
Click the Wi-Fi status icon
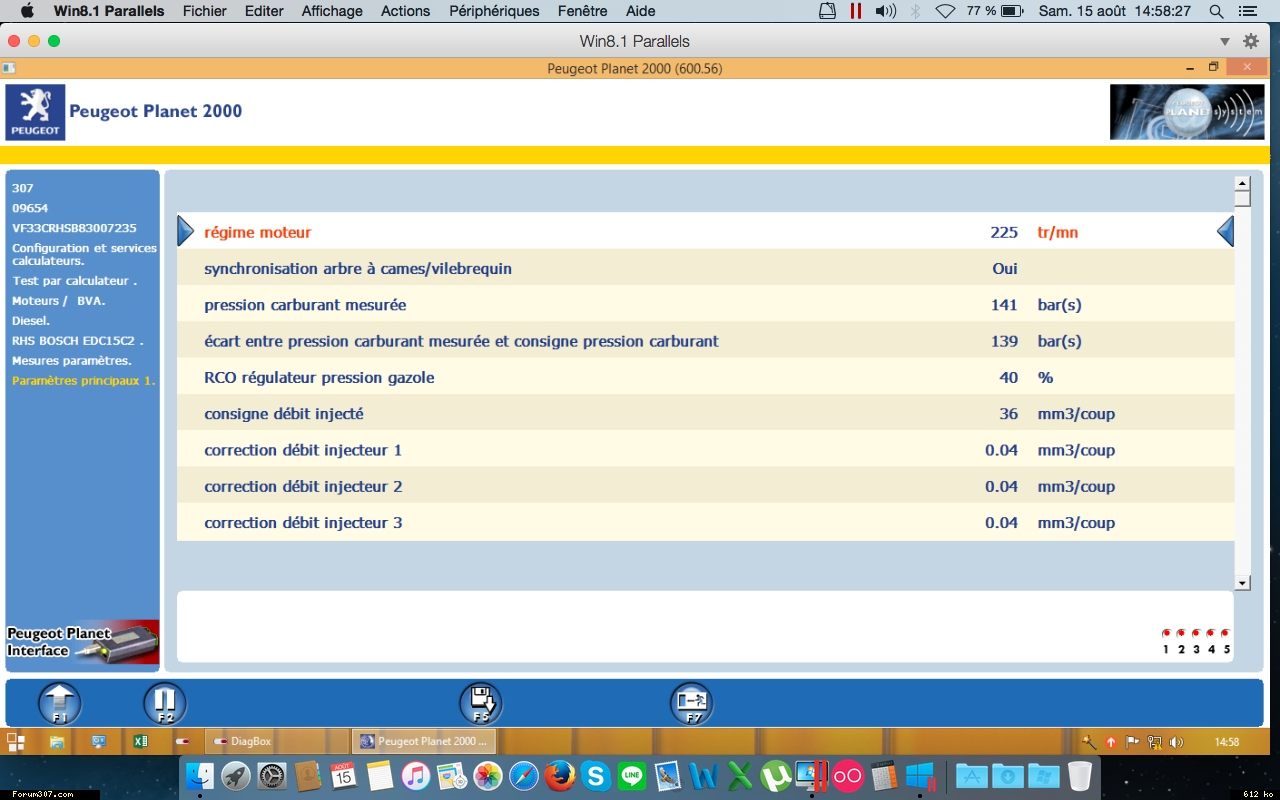(x=945, y=11)
